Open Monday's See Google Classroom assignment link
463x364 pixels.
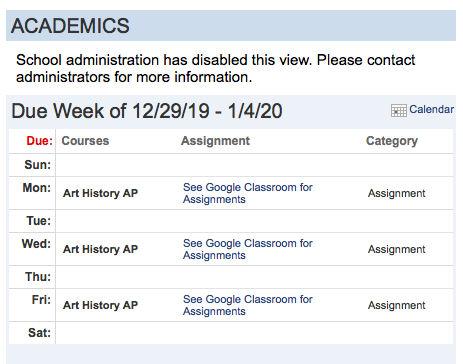click(x=248, y=193)
